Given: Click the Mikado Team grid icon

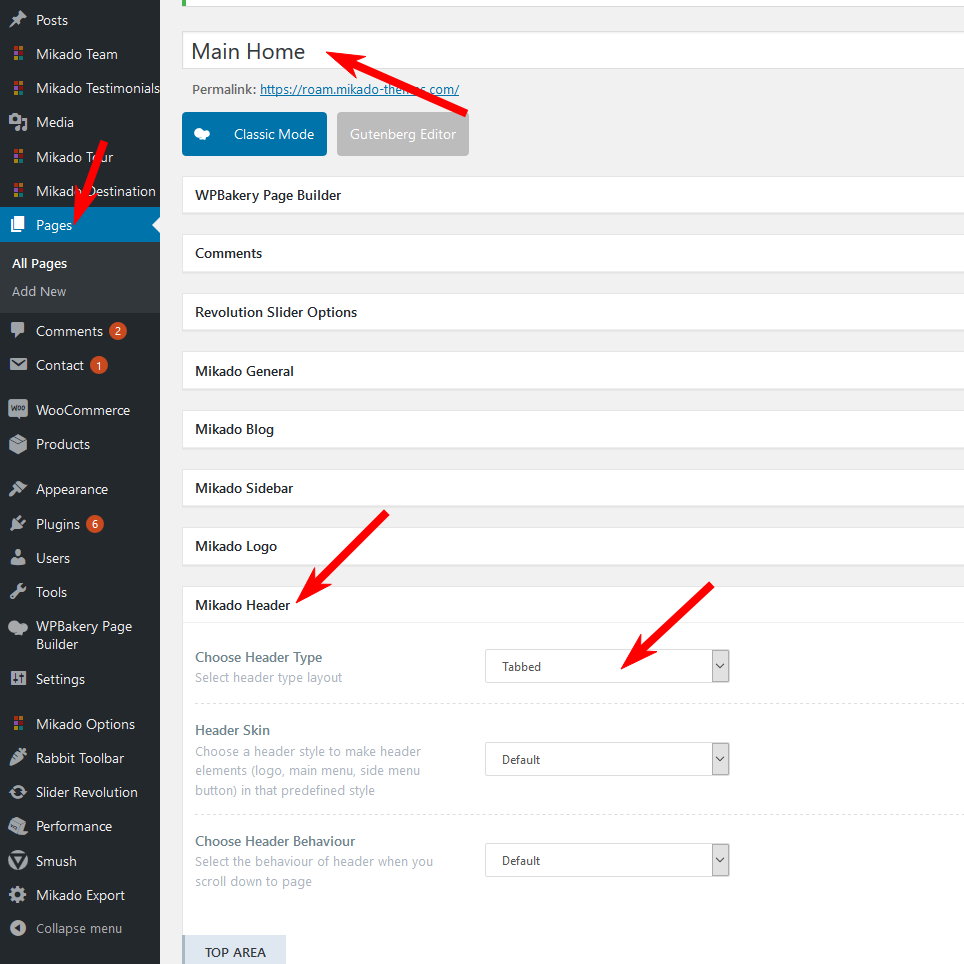Looking at the screenshot, I should click(x=18, y=54).
